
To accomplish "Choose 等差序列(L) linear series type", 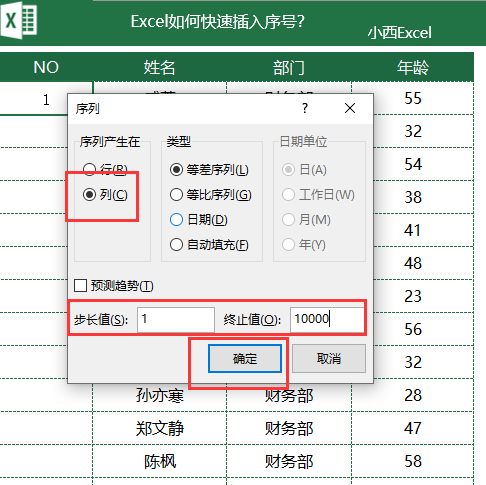I will click(x=209, y=170).
